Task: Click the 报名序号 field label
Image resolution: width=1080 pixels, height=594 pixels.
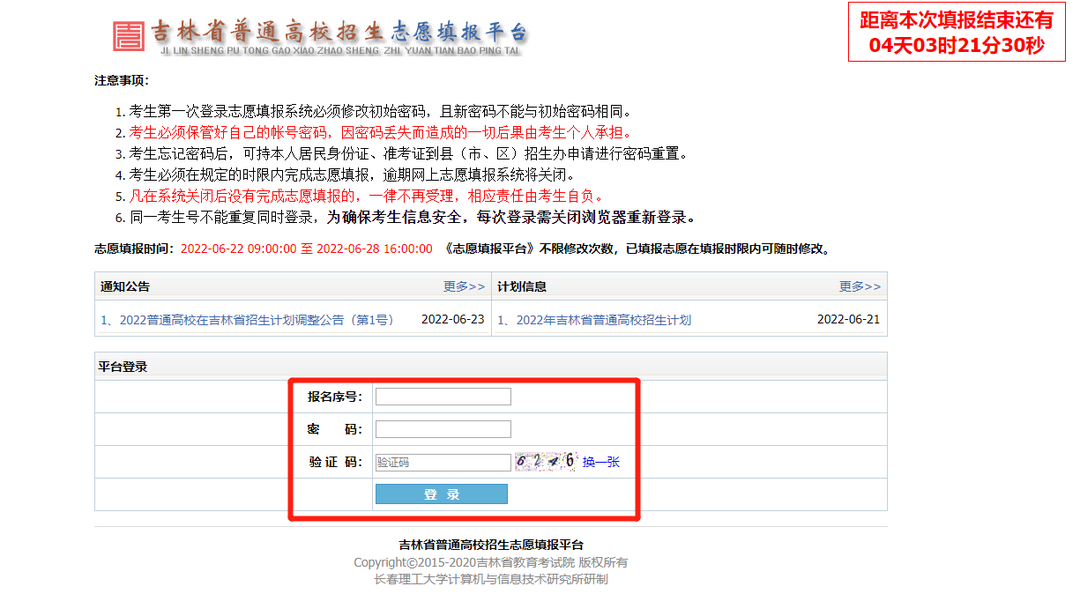Action: pyautogui.click(x=334, y=397)
